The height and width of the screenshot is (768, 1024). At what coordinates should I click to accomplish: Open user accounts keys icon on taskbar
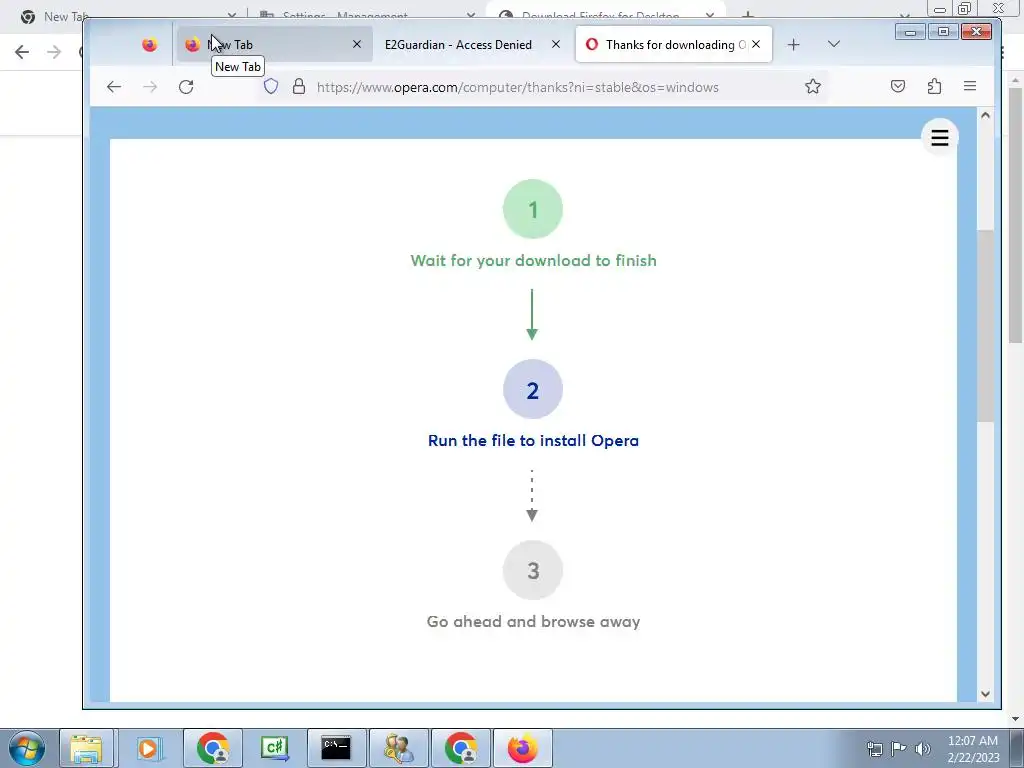coord(398,748)
